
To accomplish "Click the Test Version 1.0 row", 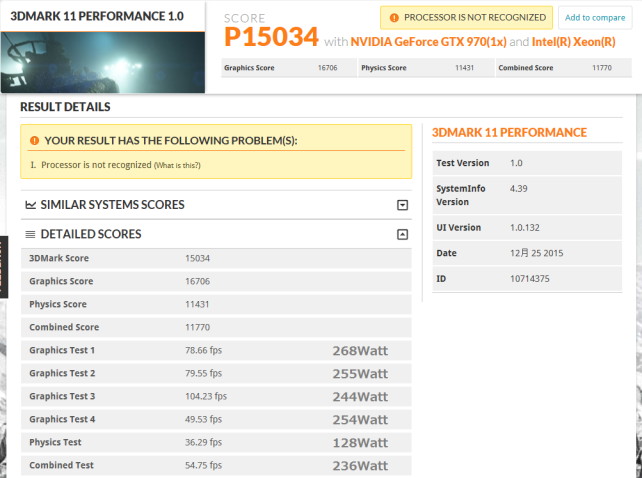I will 527,163.
